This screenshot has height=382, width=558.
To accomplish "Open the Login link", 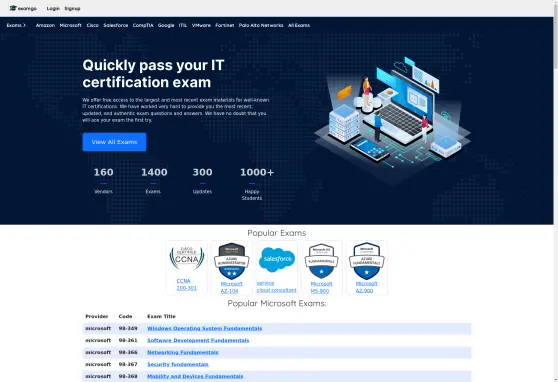I will click(53, 8).
